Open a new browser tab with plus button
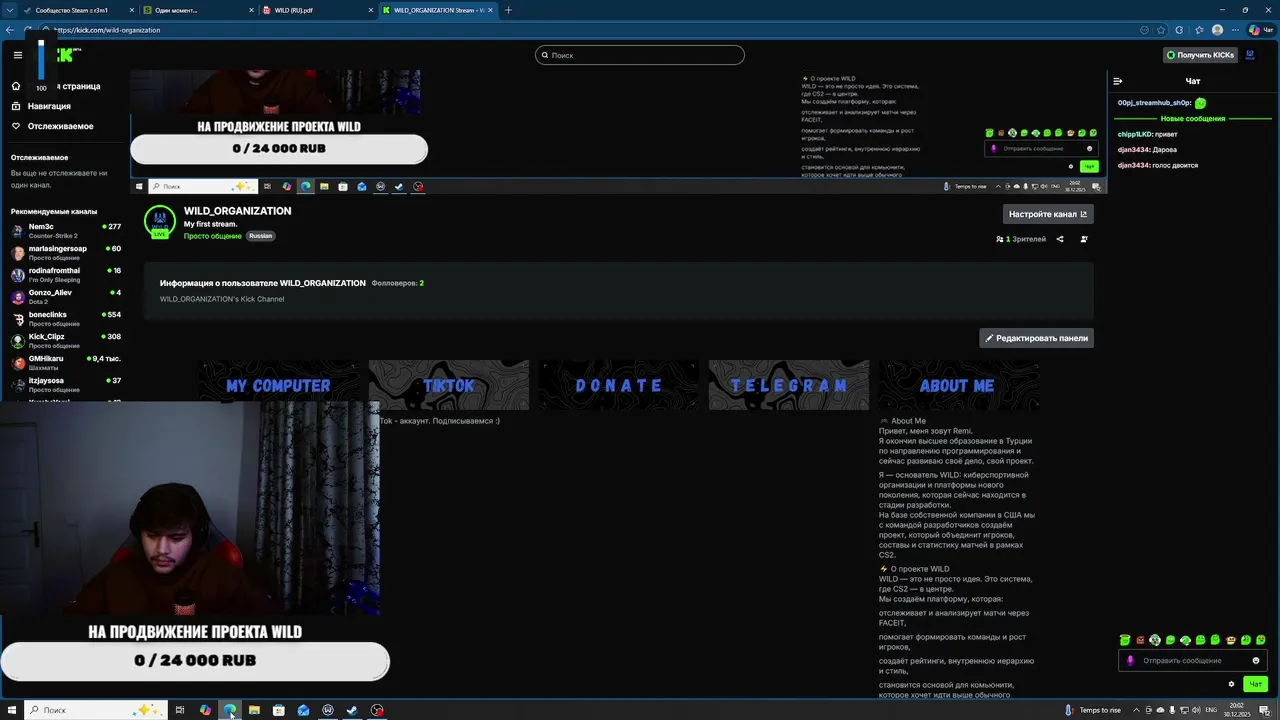Viewport: 1280px width, 720px height. pos(508,10)
